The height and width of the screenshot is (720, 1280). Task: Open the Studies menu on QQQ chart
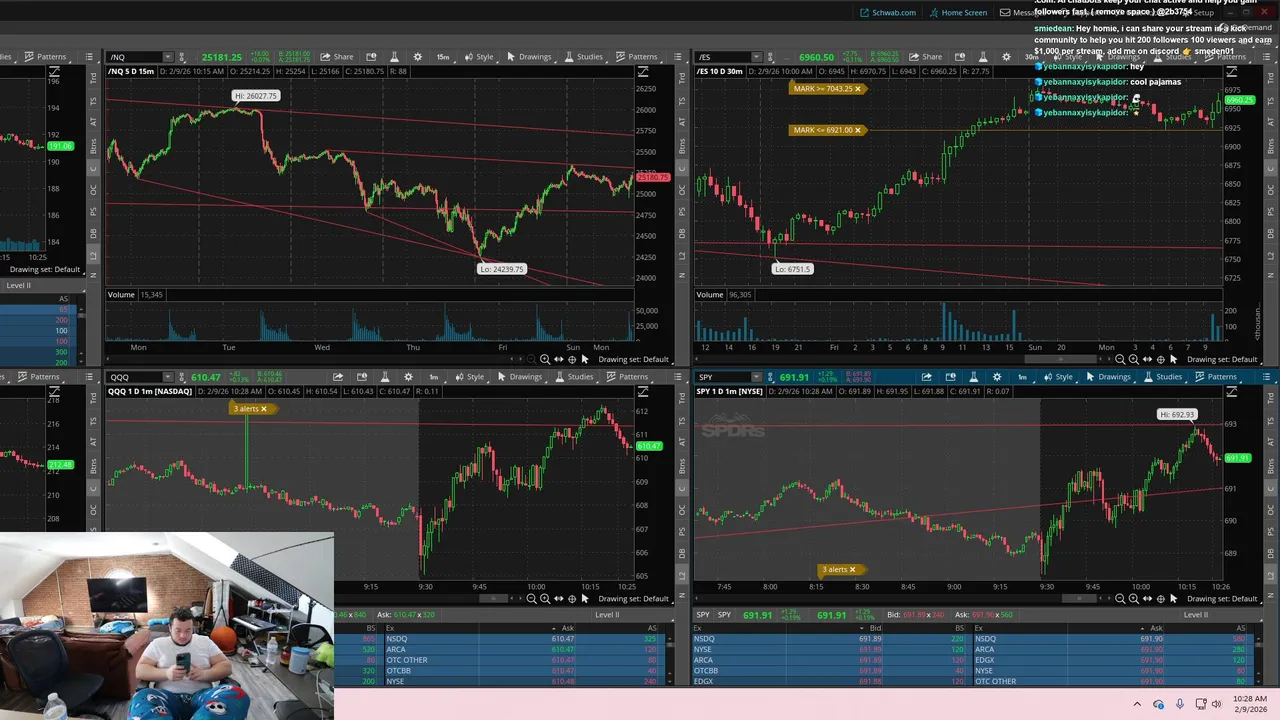[x=575, y=377]
